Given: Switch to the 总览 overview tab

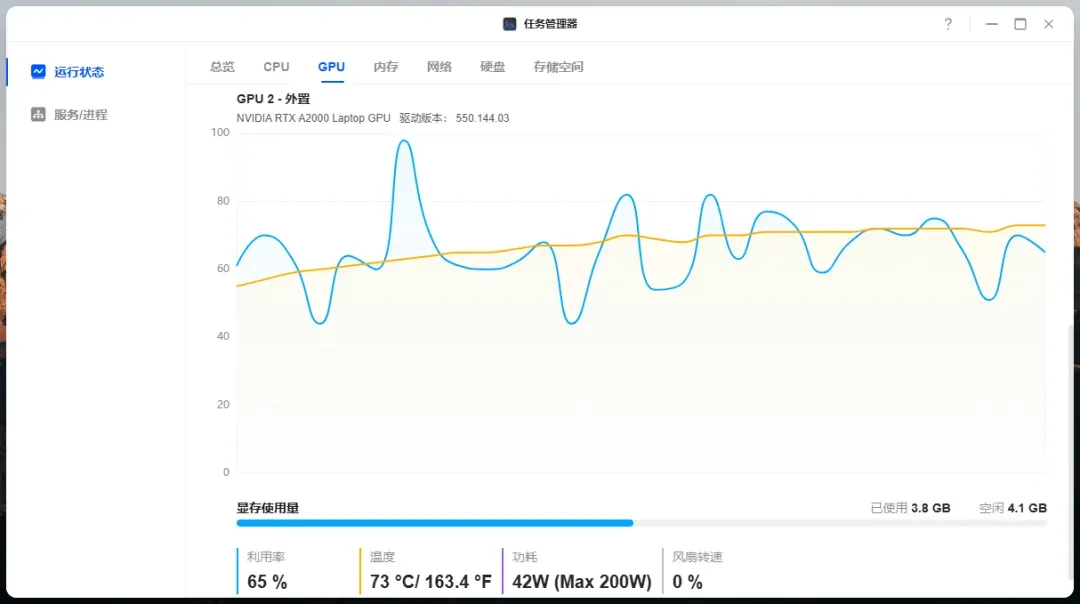Looking at the screenshot, I should 222,66.
